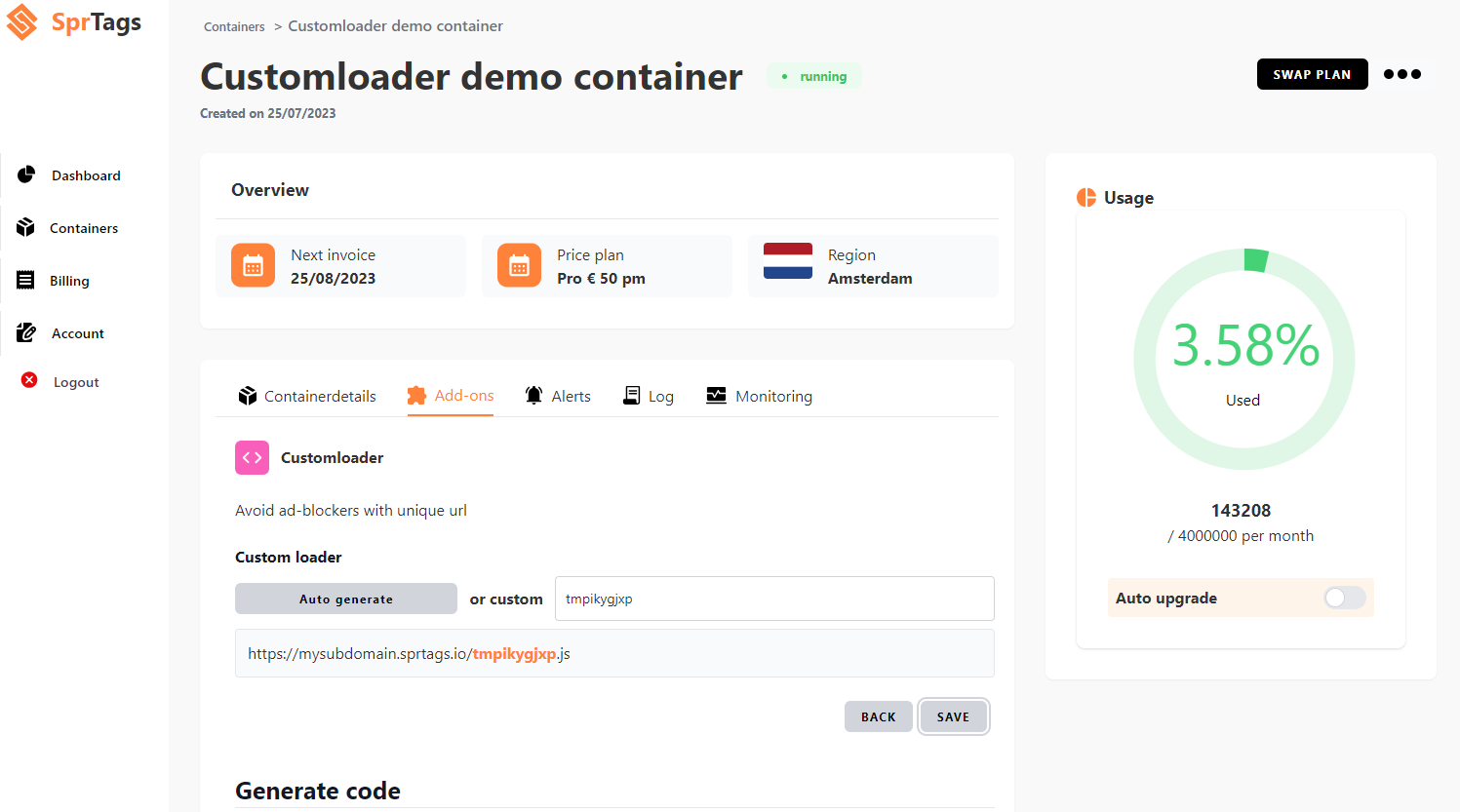Click the Billing icon in the sidebar
The image size is (1460, 812).
click(x=24, y=280)
